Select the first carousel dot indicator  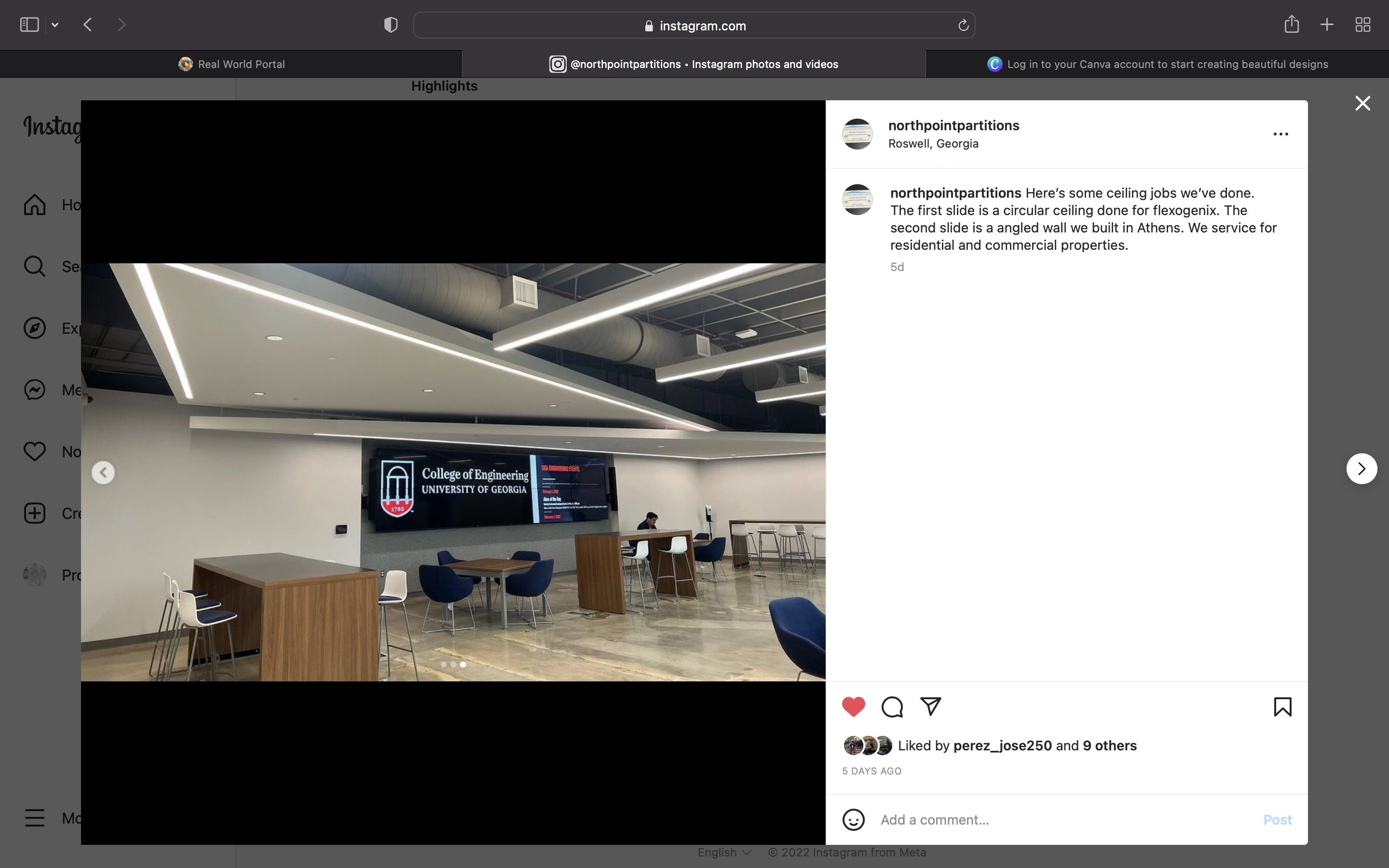(x=443, y=664)
